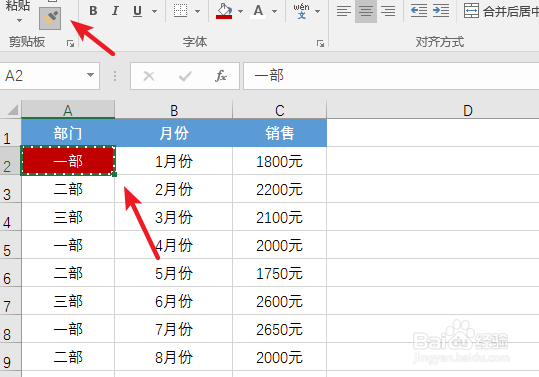The image size is (539, 377).
Task: Align text right
Action: (x=388, y=11)
